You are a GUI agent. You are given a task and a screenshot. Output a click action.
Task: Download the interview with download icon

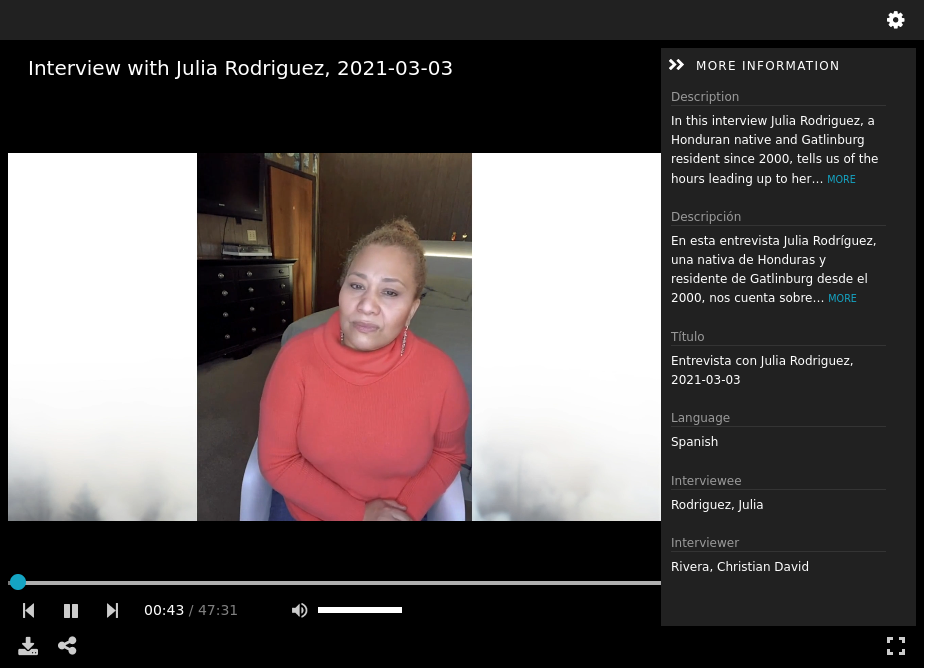pos(28,646)
